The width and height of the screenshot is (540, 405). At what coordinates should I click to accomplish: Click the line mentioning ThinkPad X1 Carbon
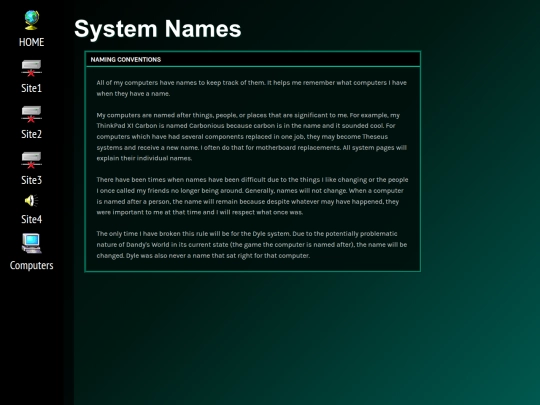click(x=246, y=126)
